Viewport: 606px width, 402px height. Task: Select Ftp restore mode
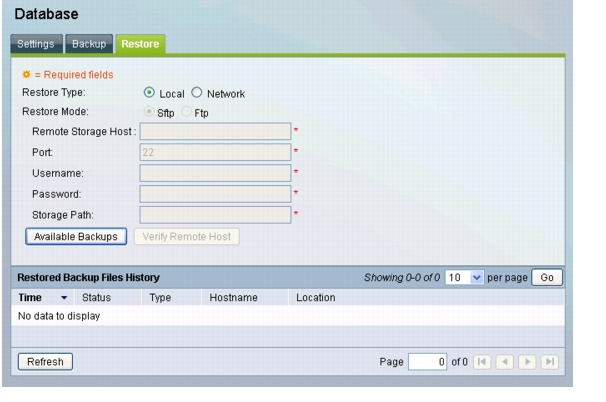186,112
